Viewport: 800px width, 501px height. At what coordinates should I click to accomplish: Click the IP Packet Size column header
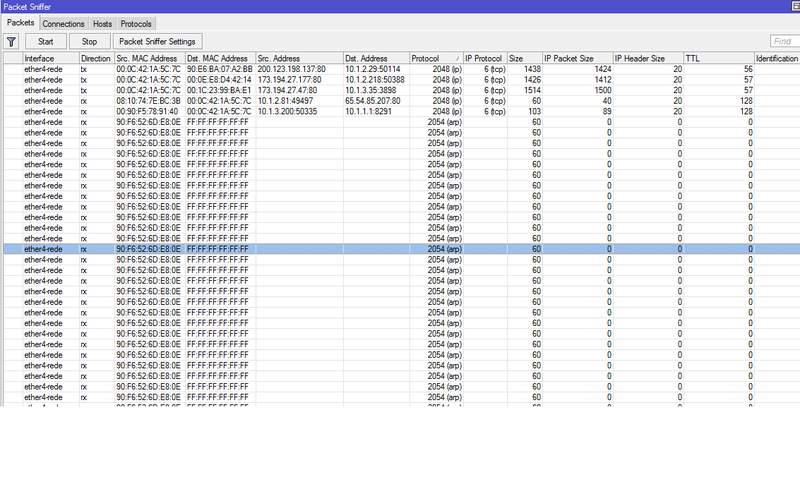point(578,58)
